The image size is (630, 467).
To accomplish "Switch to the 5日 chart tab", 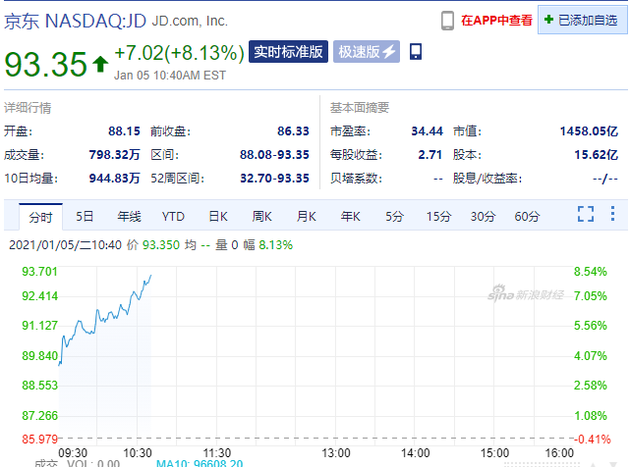I will [x=85, y=217].
